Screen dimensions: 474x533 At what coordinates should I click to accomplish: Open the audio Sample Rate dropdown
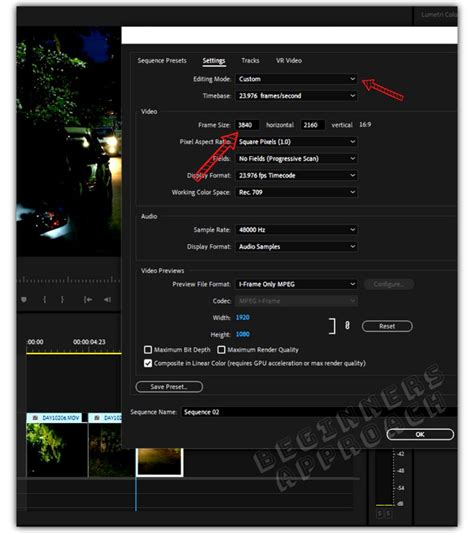[x=296, y=230]
